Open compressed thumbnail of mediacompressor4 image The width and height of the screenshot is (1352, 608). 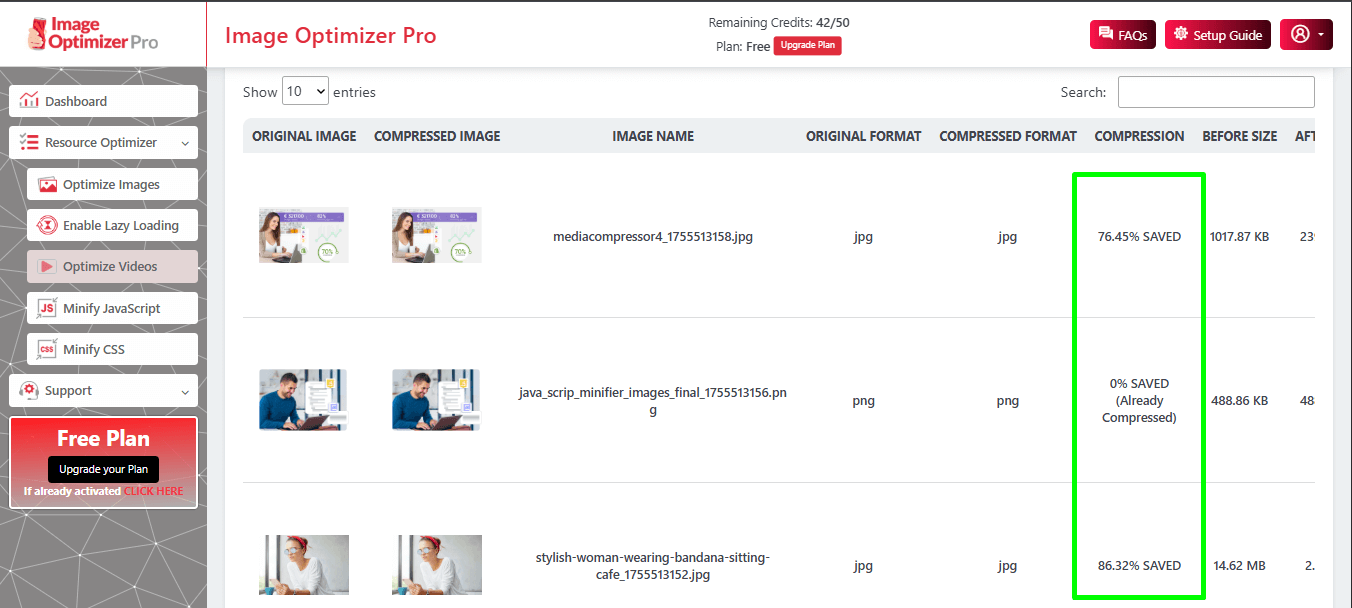point(437,235)
